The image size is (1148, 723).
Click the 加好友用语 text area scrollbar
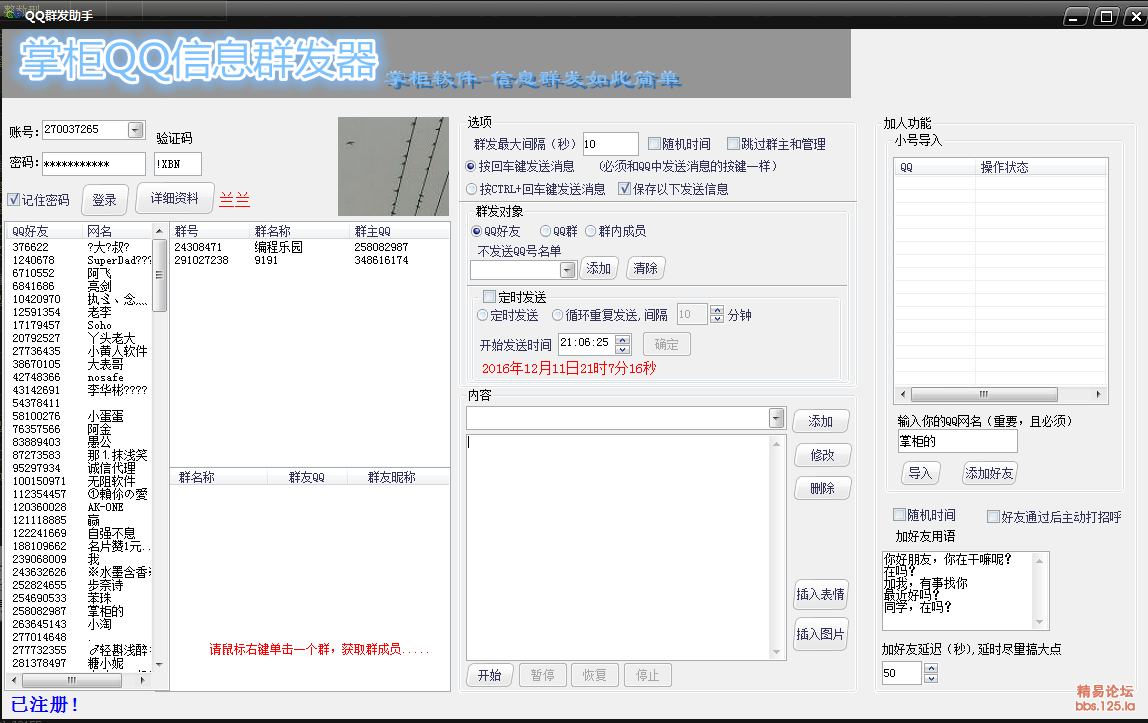[1040, 591]
